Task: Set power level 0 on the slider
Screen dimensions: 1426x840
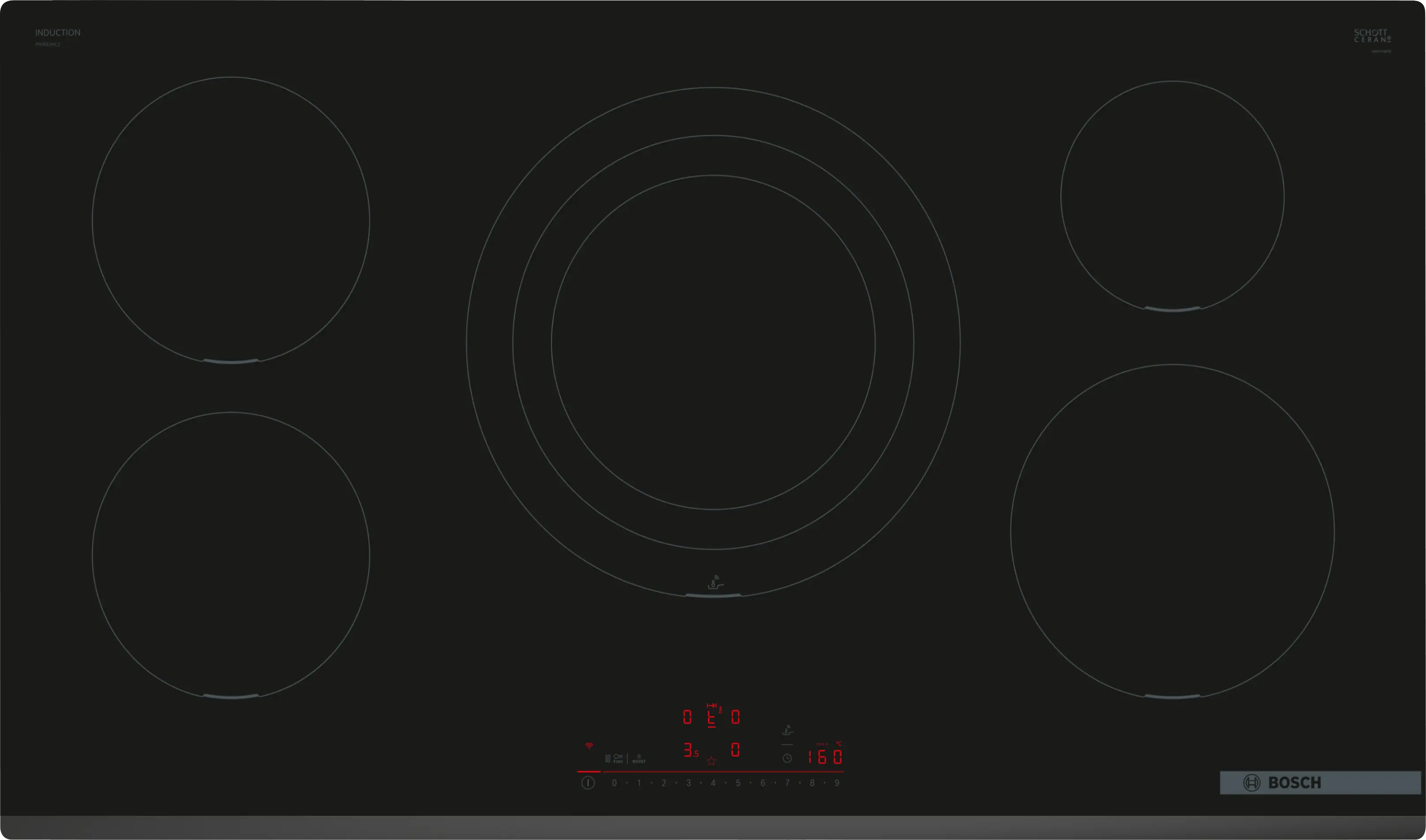Action: 614,783
